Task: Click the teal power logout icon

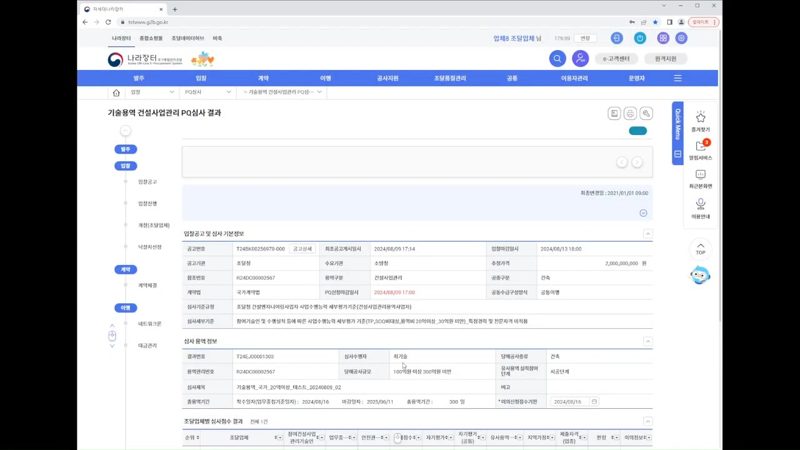Action: (x=640, y=38)
